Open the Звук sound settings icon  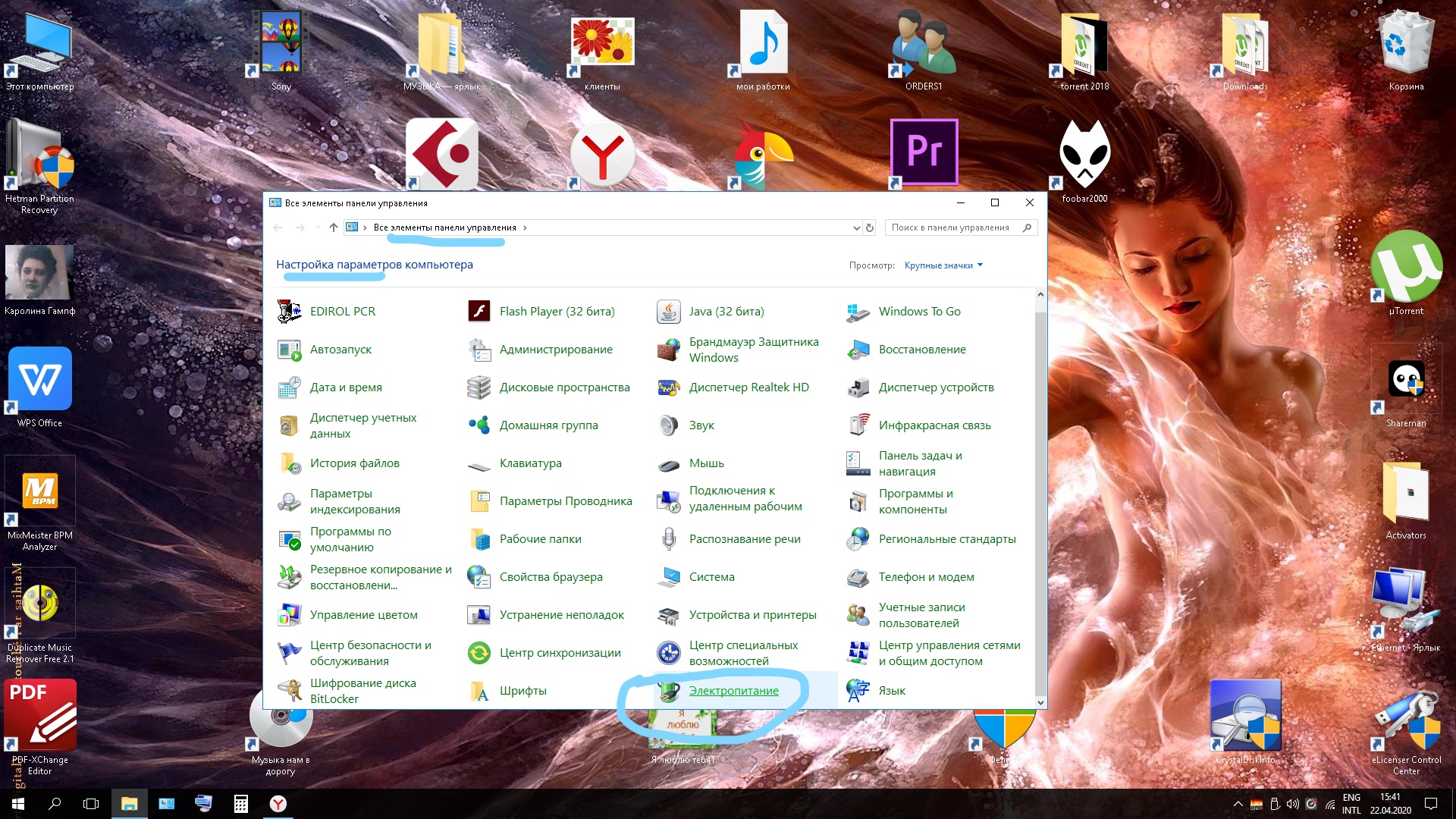668,425
